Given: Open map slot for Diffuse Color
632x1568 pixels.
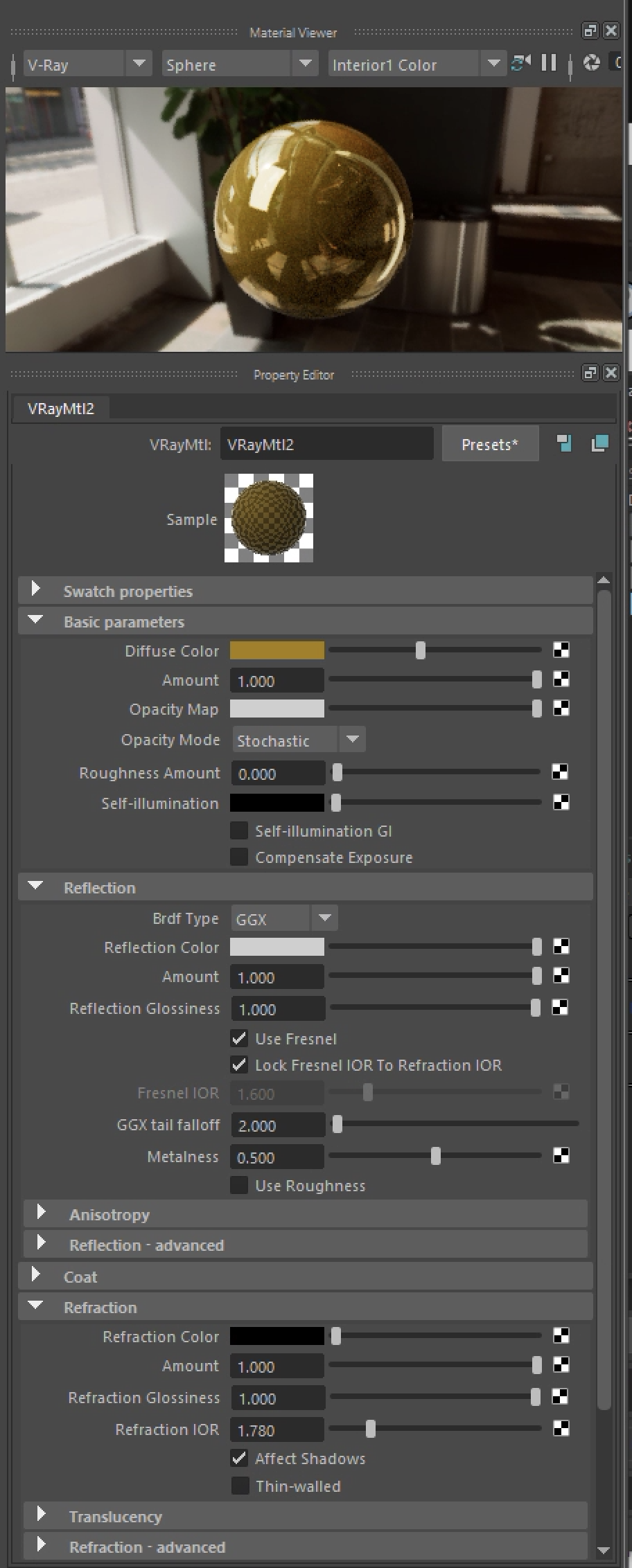Looking at the screenshot, I should [561, 650].
